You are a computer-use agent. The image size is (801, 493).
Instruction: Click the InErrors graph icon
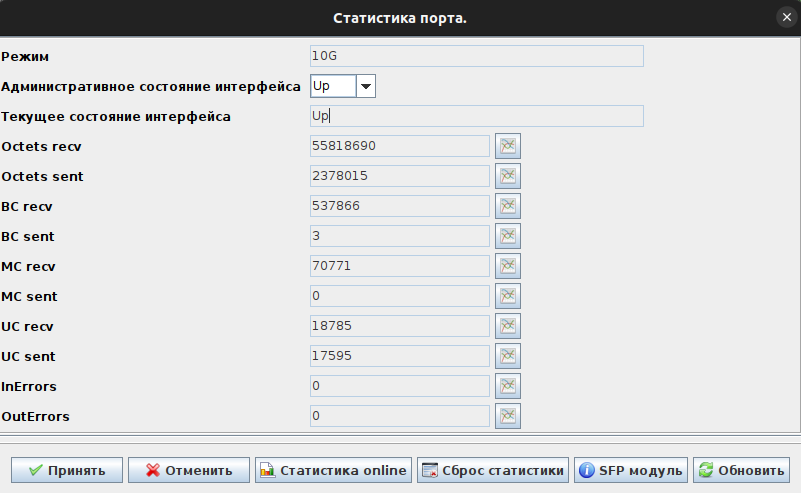509,386
